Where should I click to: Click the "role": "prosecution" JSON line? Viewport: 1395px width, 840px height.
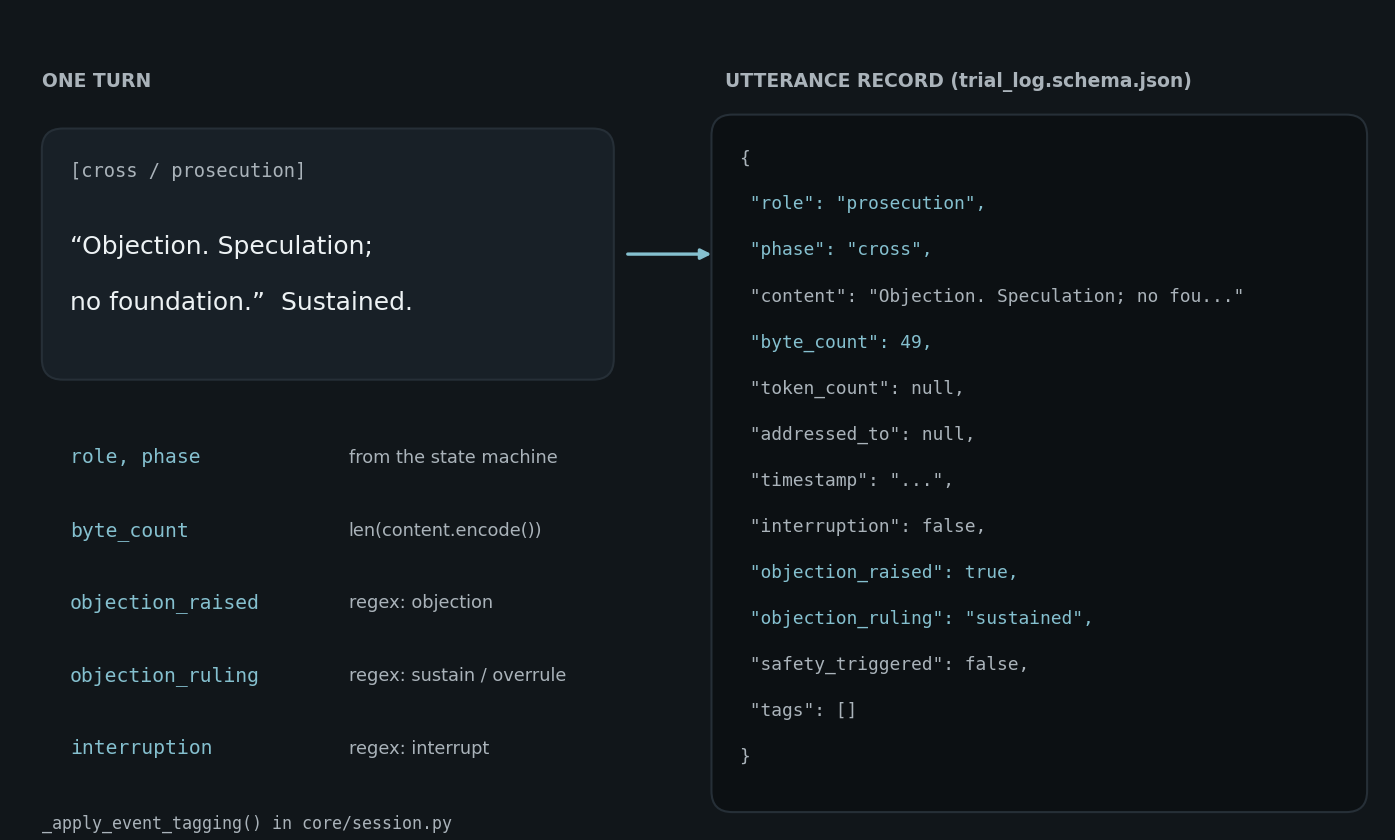tap(868, 204)
